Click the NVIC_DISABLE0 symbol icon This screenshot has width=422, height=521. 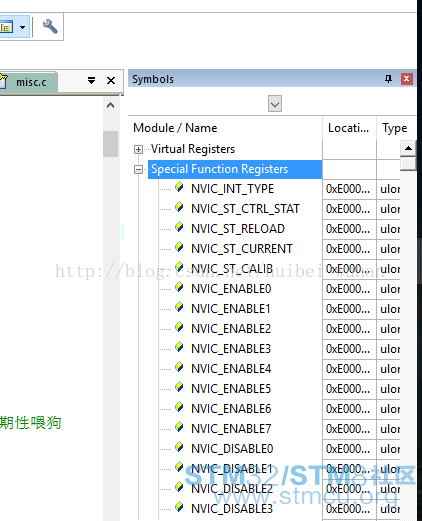pyautogui.click(x=179, y=447)
